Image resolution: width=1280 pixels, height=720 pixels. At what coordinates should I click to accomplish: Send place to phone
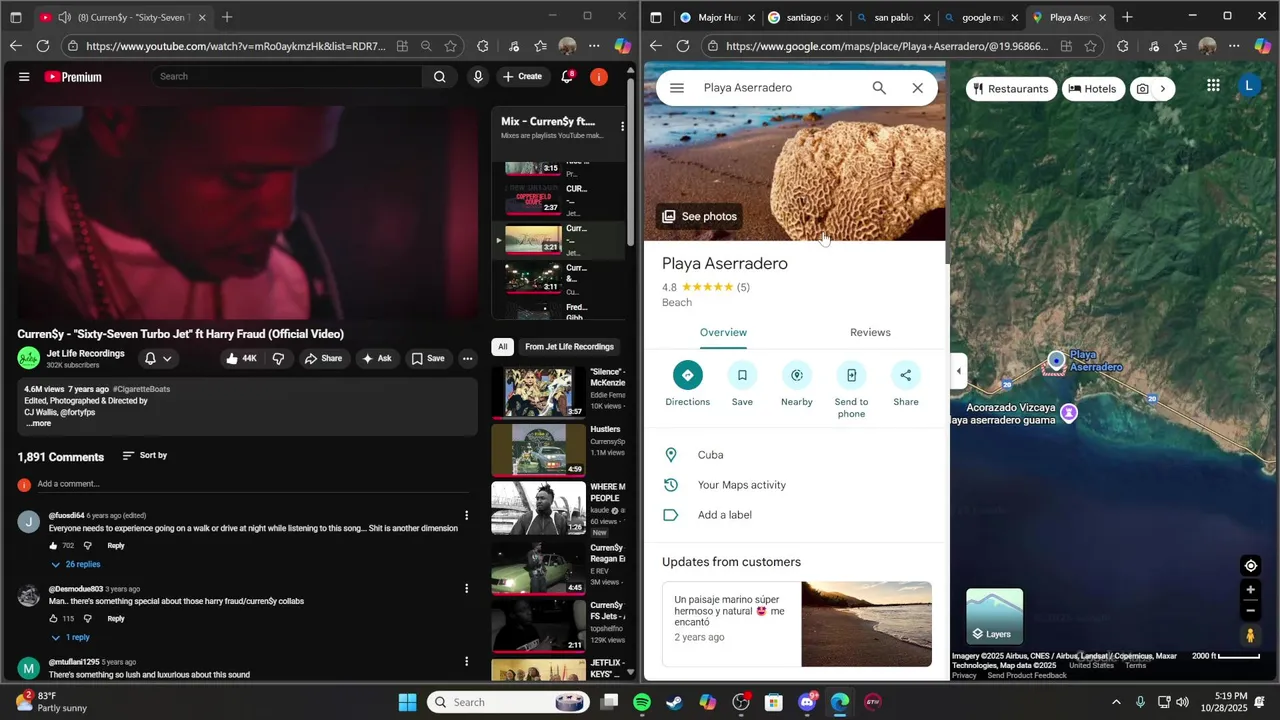pyautogui.click(x=851, y=390)
